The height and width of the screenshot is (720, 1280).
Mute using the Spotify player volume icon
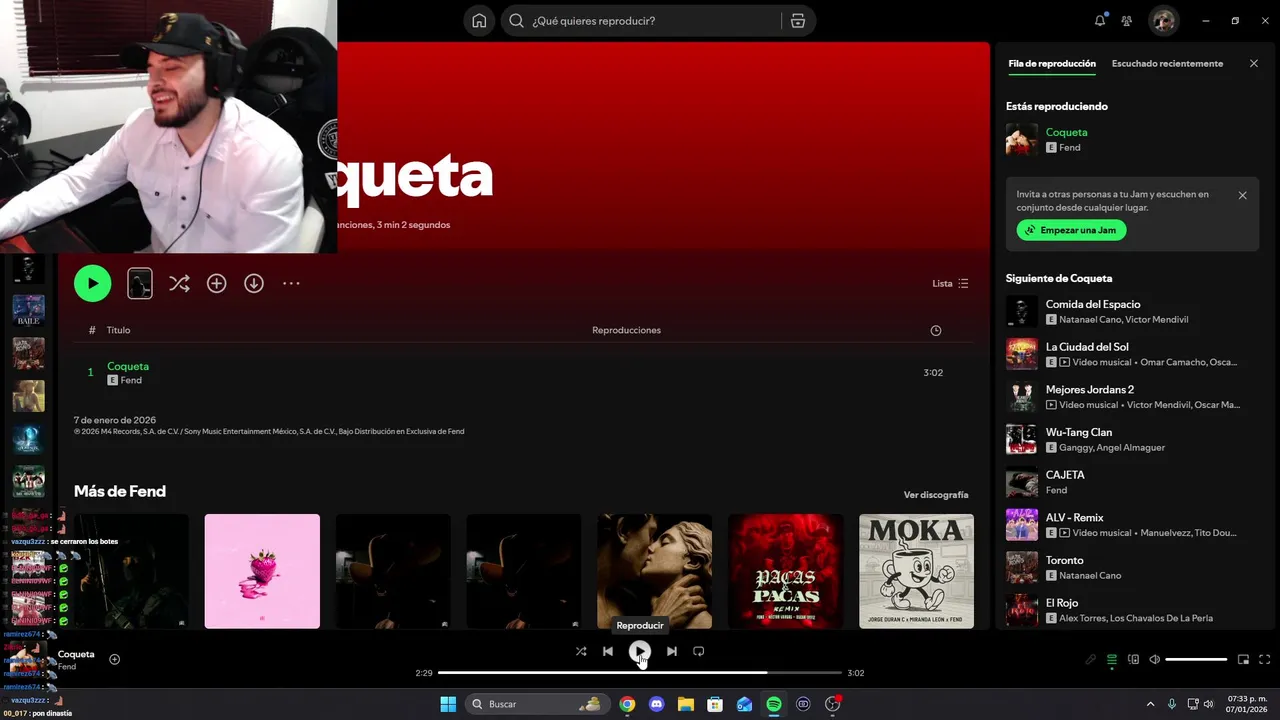coord(1154,660)
